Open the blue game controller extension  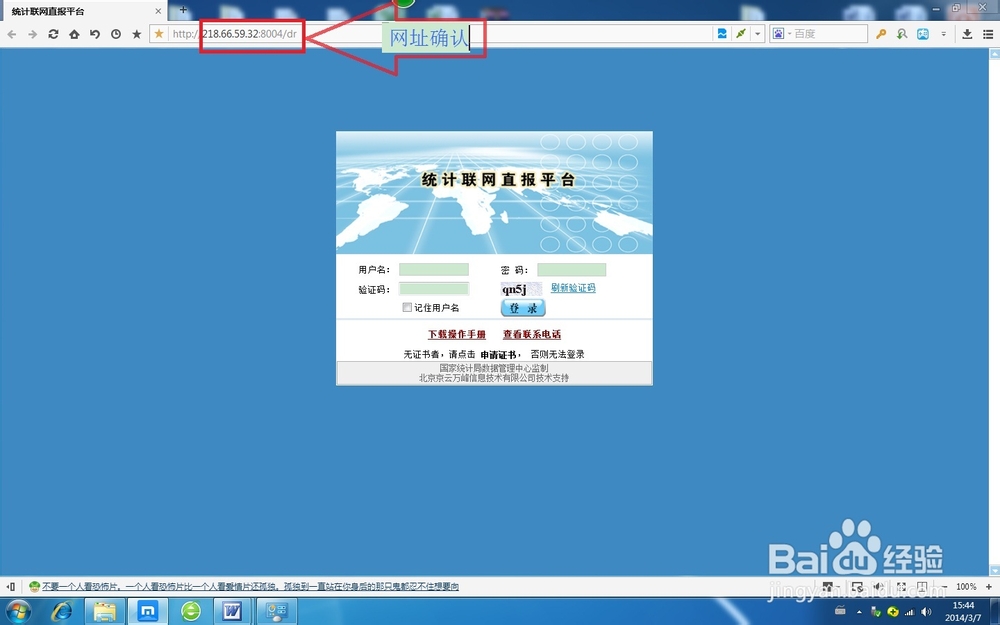tap(923, 34)
